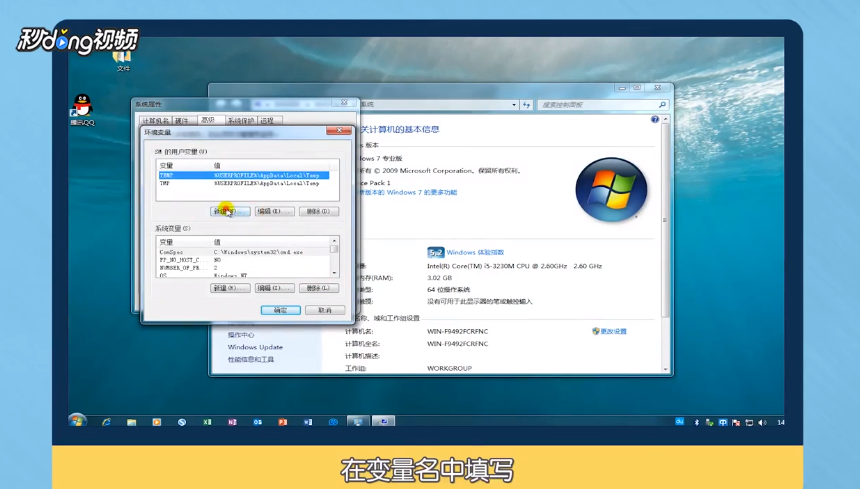This screenshot has height=489, width=860.
Task: Open the 性能信息和工具 sidebar link
Action: (x=251, y=360)
